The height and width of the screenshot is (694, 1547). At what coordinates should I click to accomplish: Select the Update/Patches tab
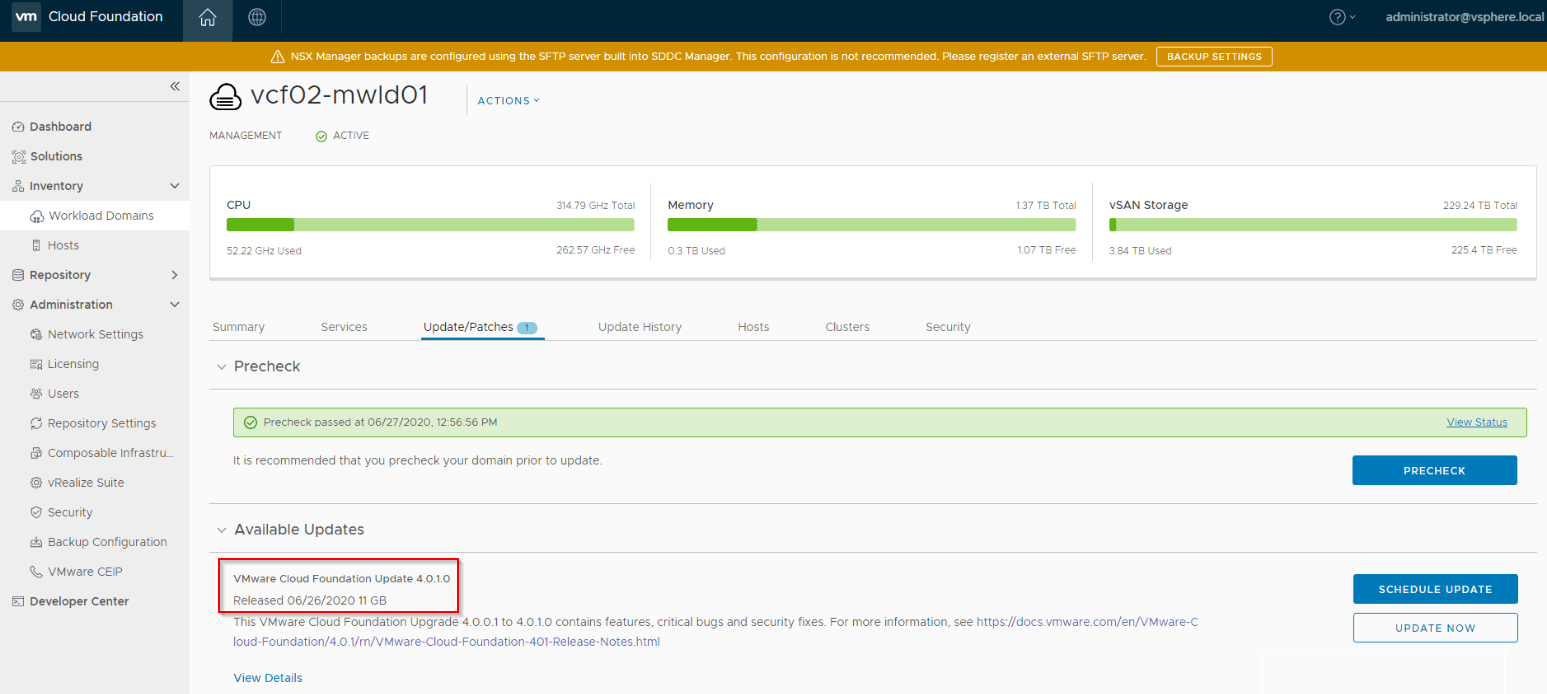482,327
